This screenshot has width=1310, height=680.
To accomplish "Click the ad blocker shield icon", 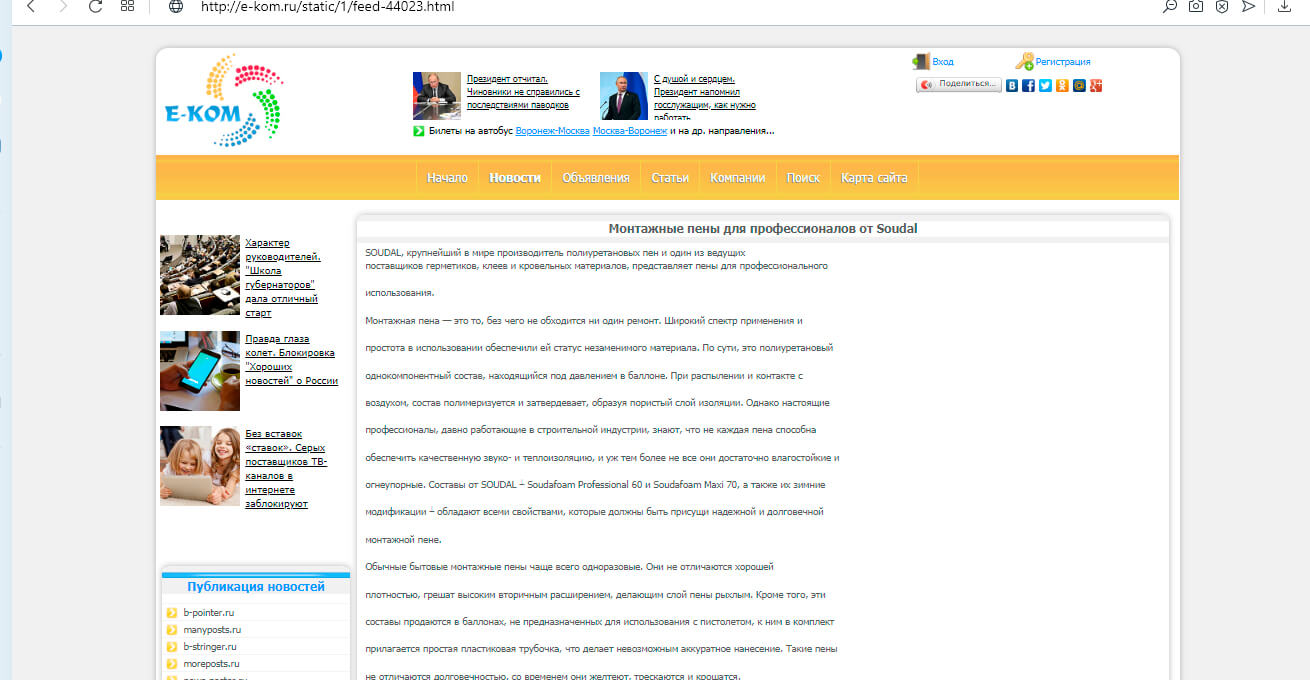I will point(1222,6).
